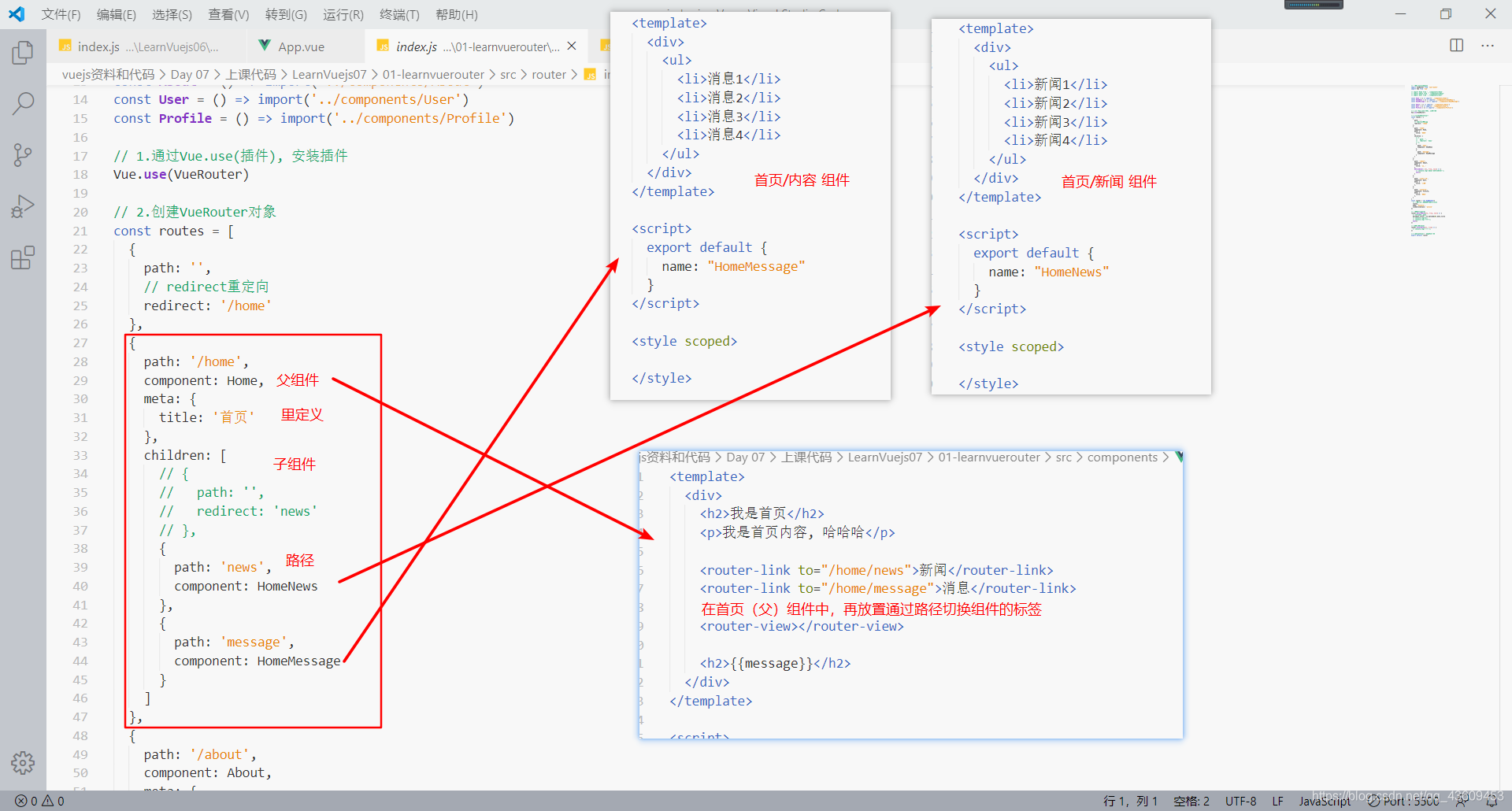Click the component: HomeMessage line
Viewport: 1512px width, 811px height.
(258, 661)
